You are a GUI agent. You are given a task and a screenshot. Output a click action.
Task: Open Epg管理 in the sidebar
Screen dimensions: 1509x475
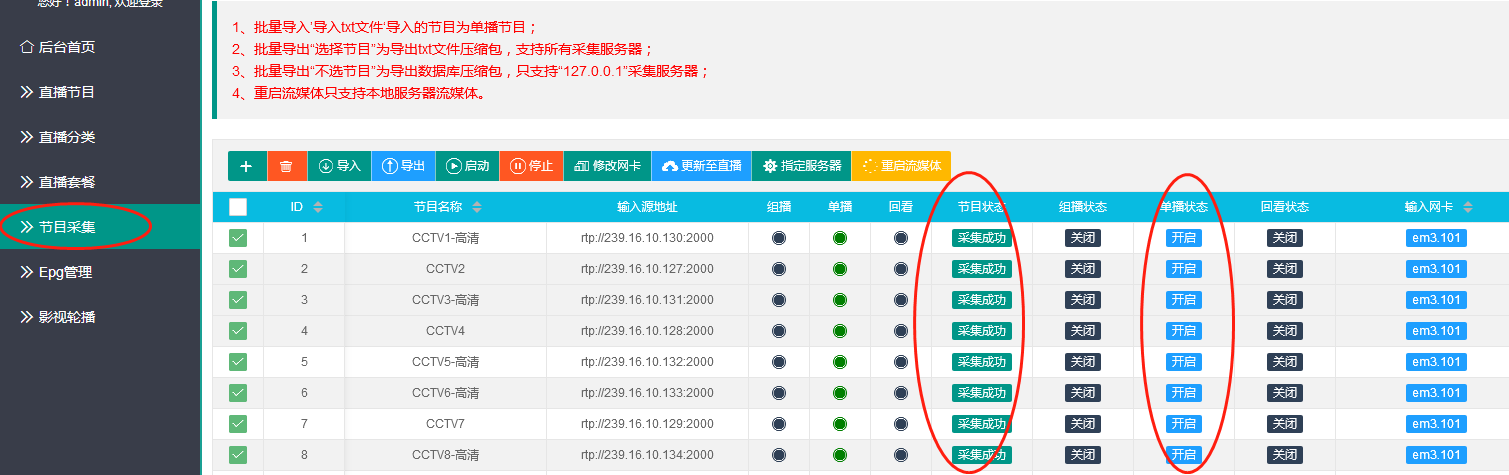(x=65, y=272)
